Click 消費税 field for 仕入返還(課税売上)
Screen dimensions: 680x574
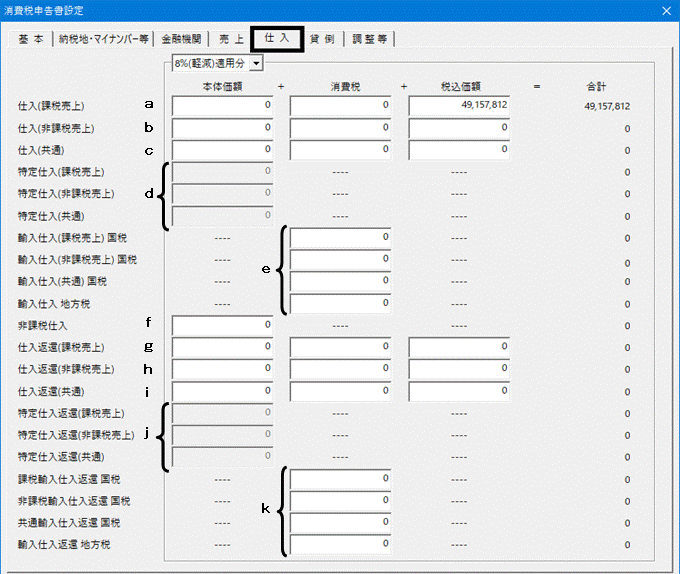(340, 347)
